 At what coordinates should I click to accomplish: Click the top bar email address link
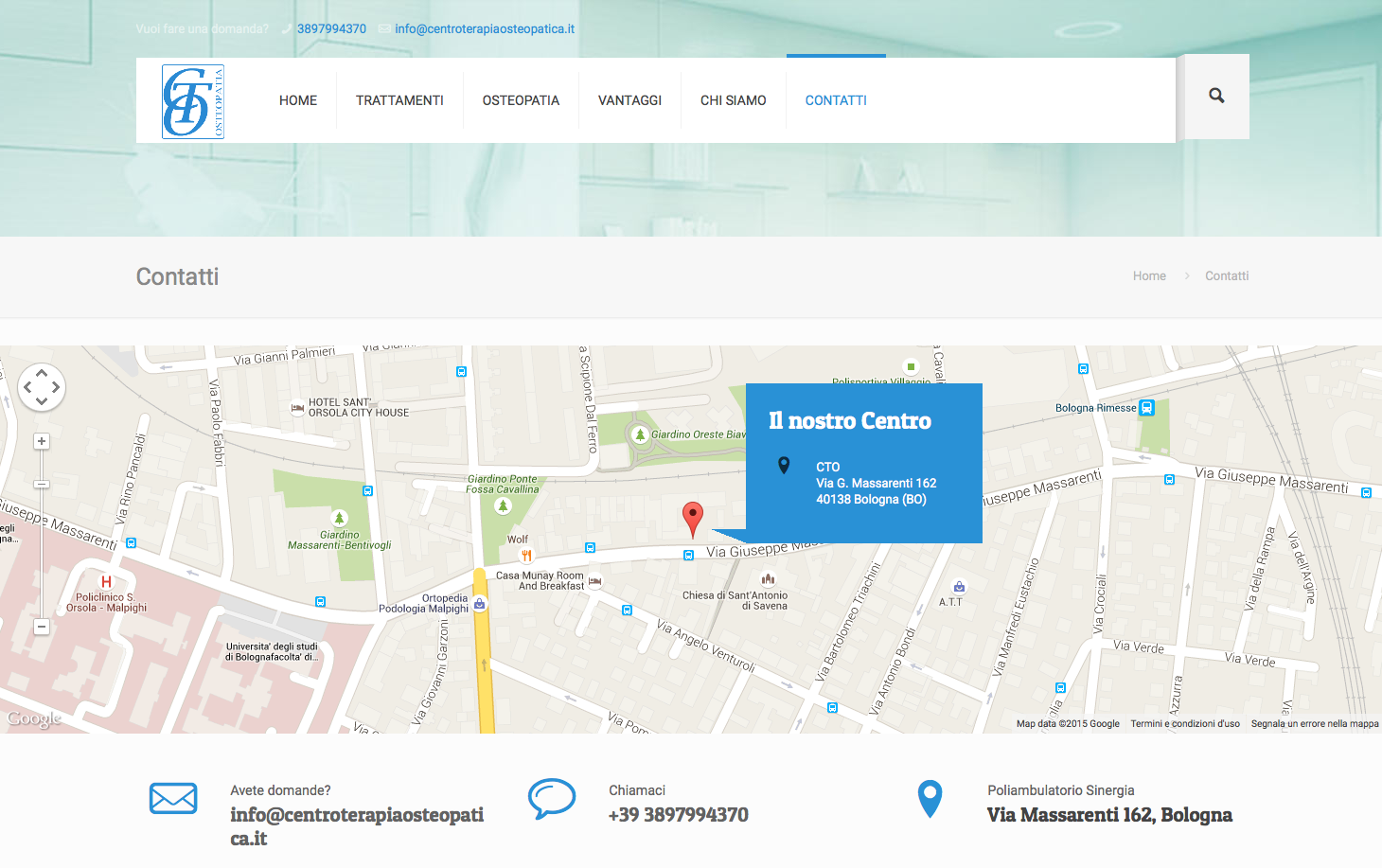click(x=485, y=28)
